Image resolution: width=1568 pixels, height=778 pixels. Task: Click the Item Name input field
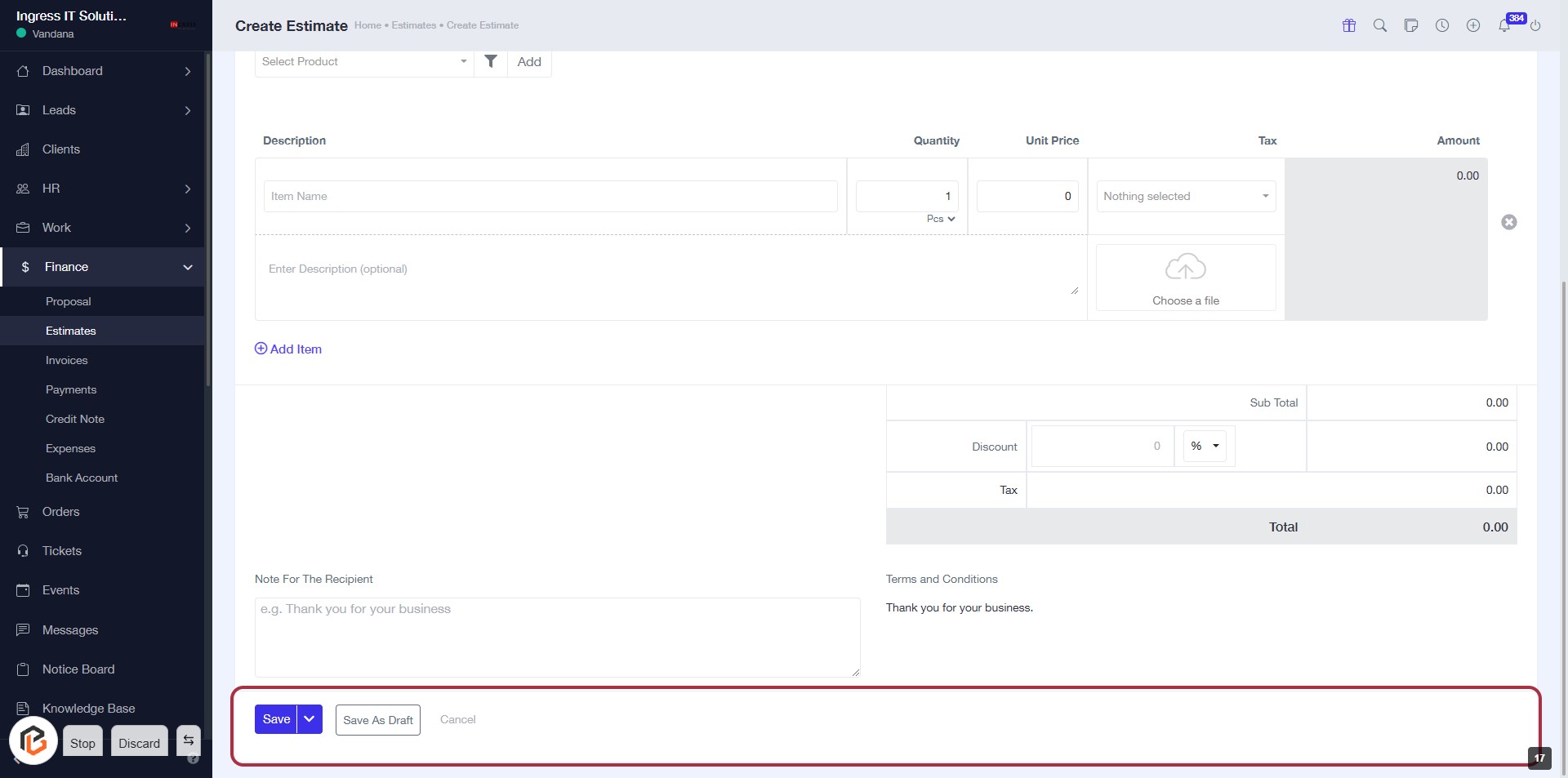pyautogui.click(x=550, y=196)
